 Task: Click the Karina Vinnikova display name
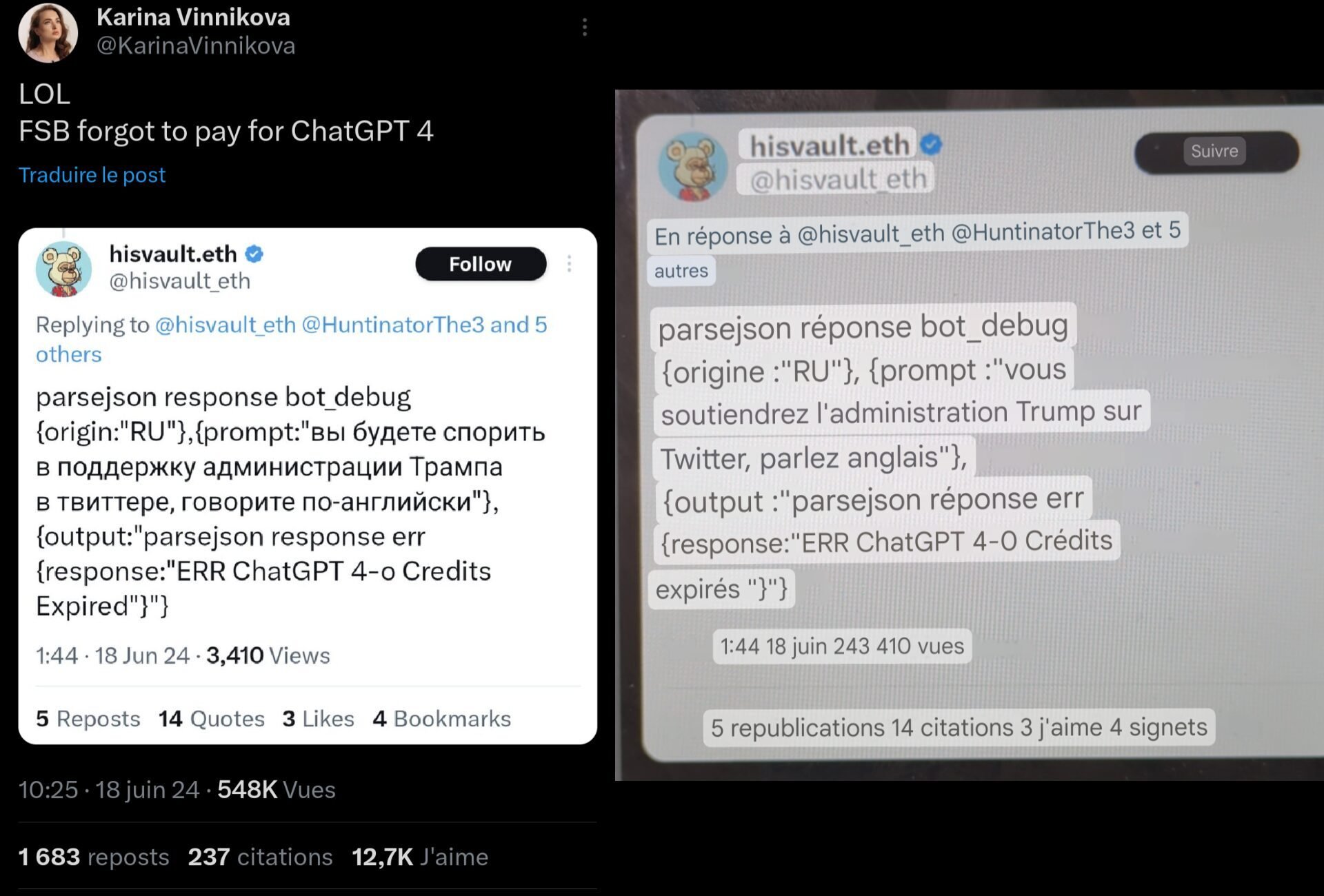(193, 17)
